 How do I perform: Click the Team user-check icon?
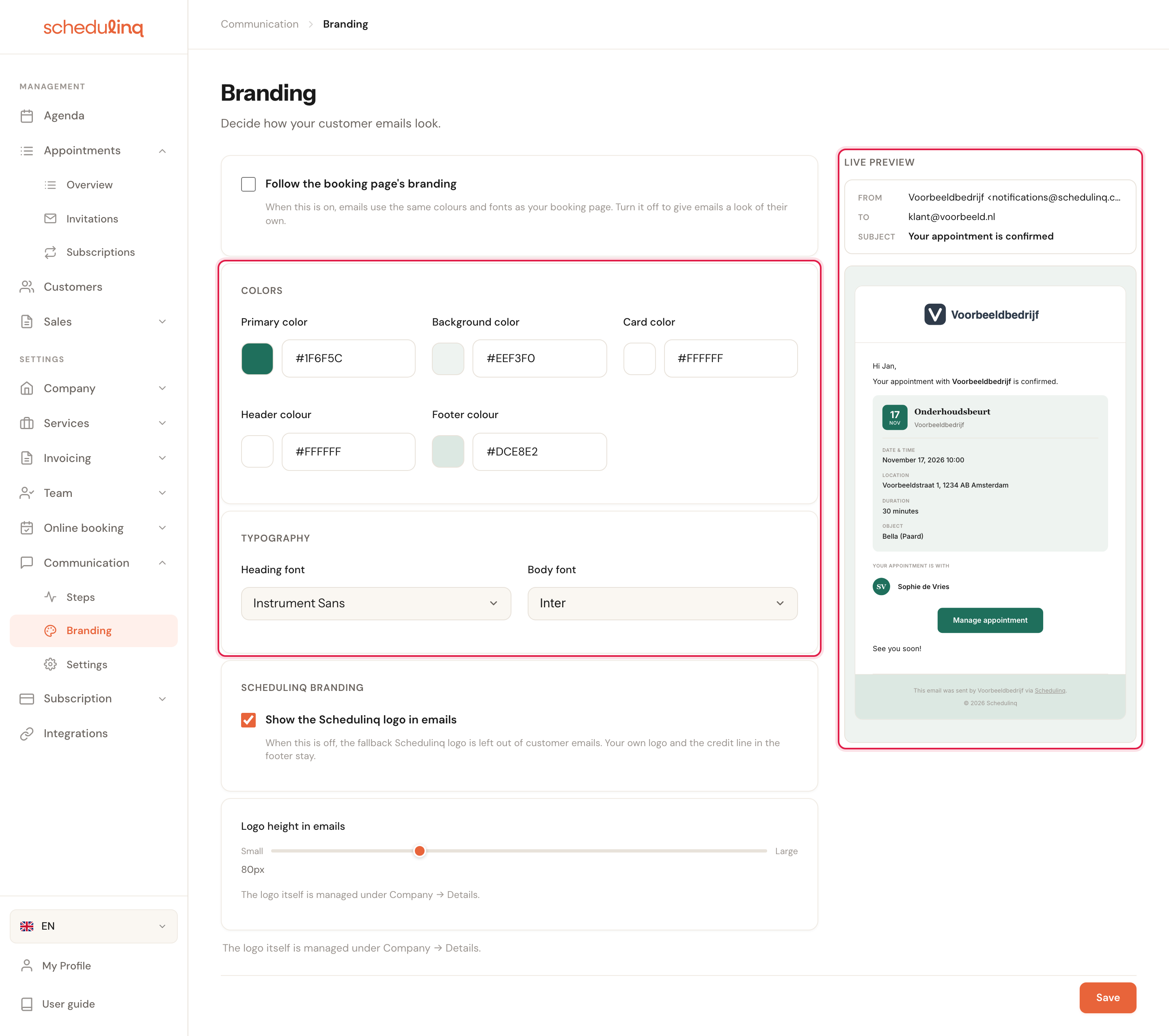tap(26, 493)
